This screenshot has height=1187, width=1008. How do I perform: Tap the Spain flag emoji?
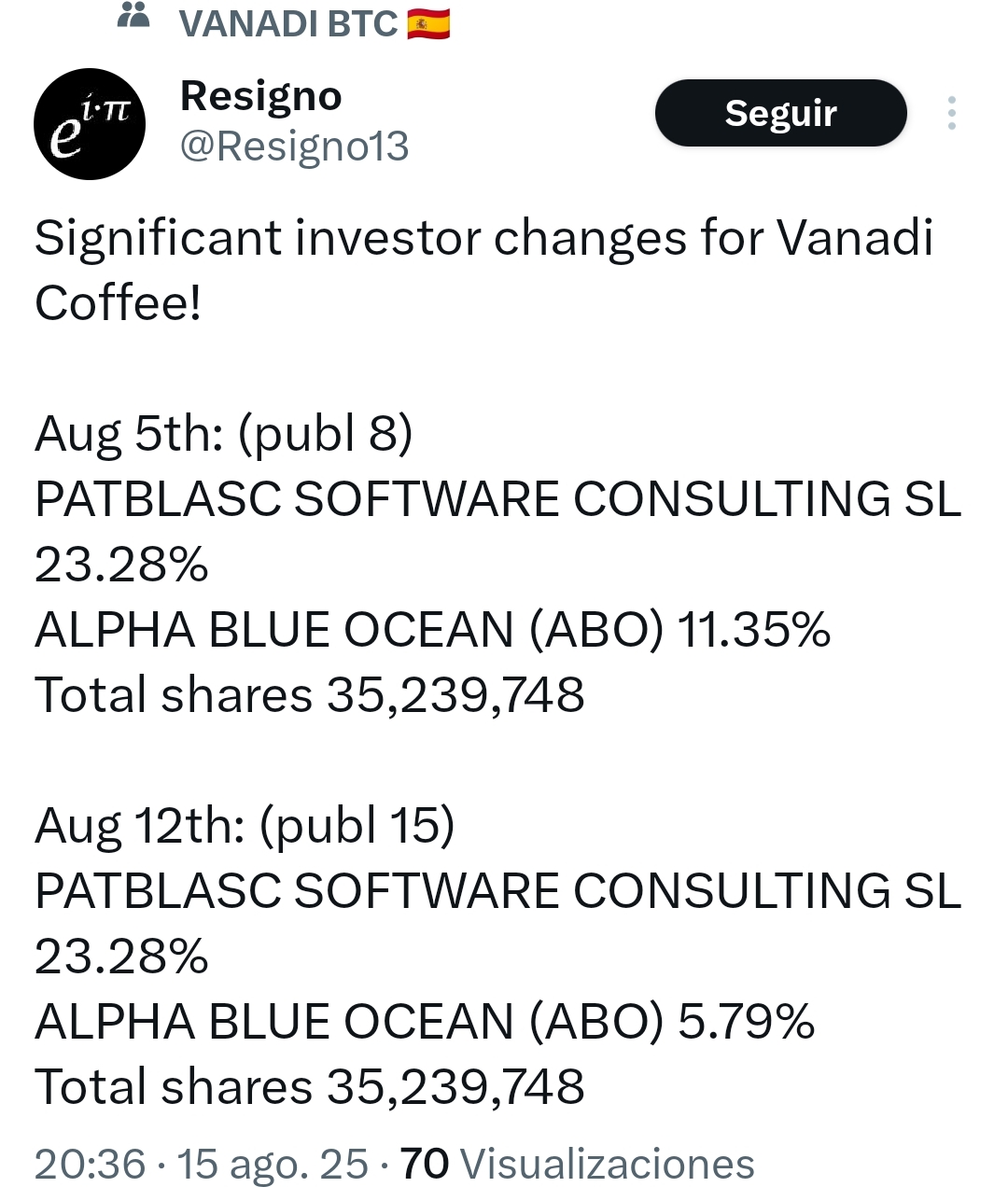pyautogui.click(x=429, y=23)
